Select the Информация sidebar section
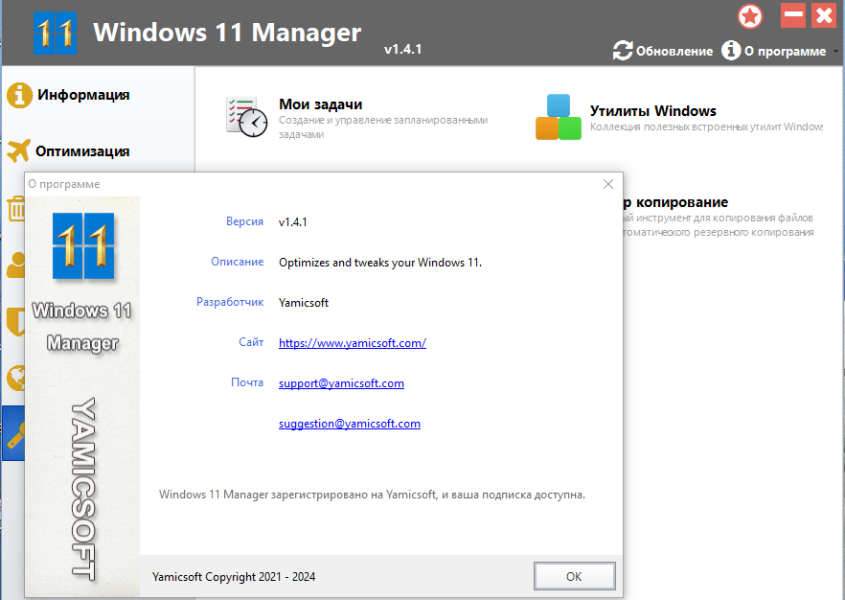Screen dimensions: 845x600 (84, 95)
